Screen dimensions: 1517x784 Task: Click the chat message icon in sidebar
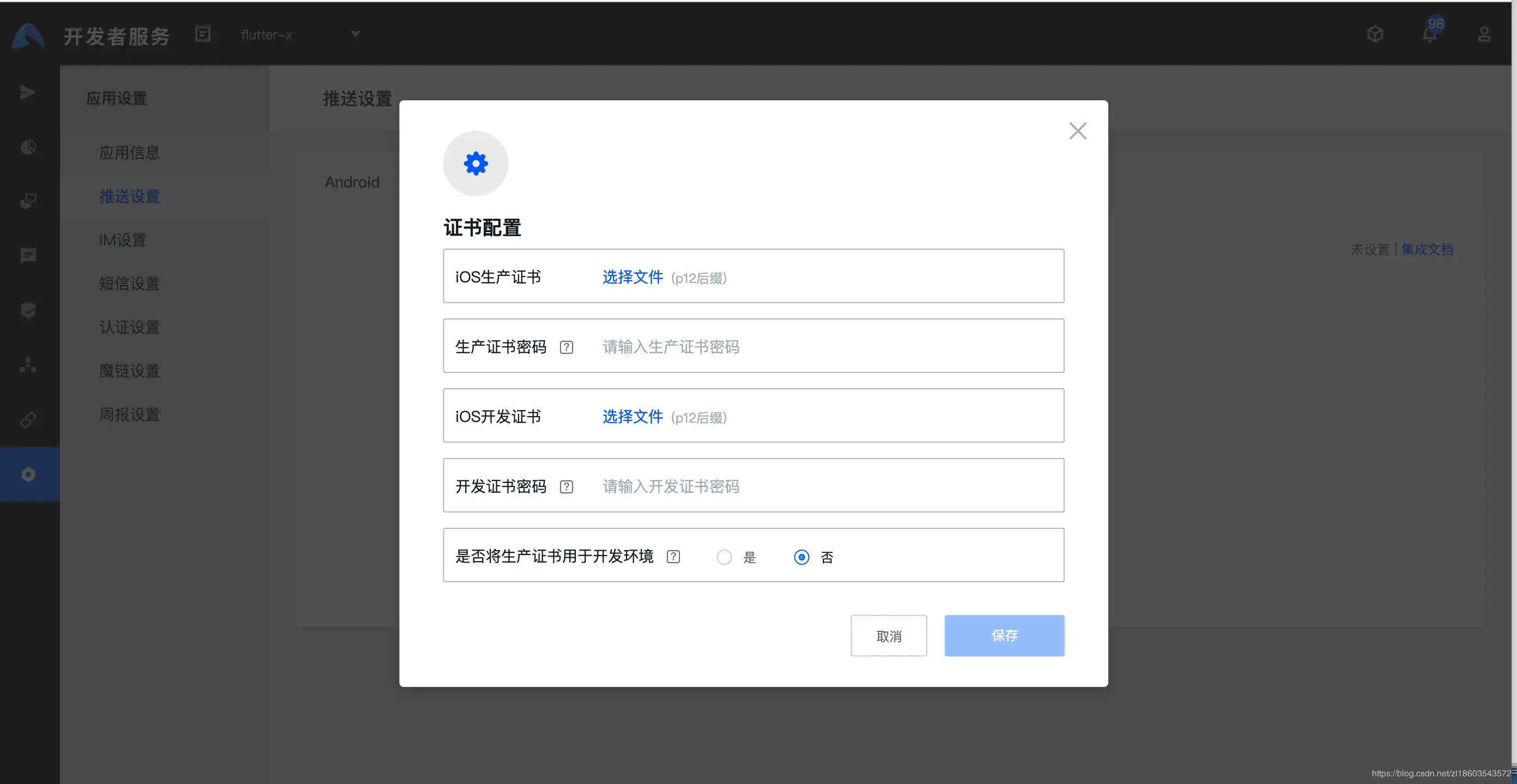(x=28, y=256)
